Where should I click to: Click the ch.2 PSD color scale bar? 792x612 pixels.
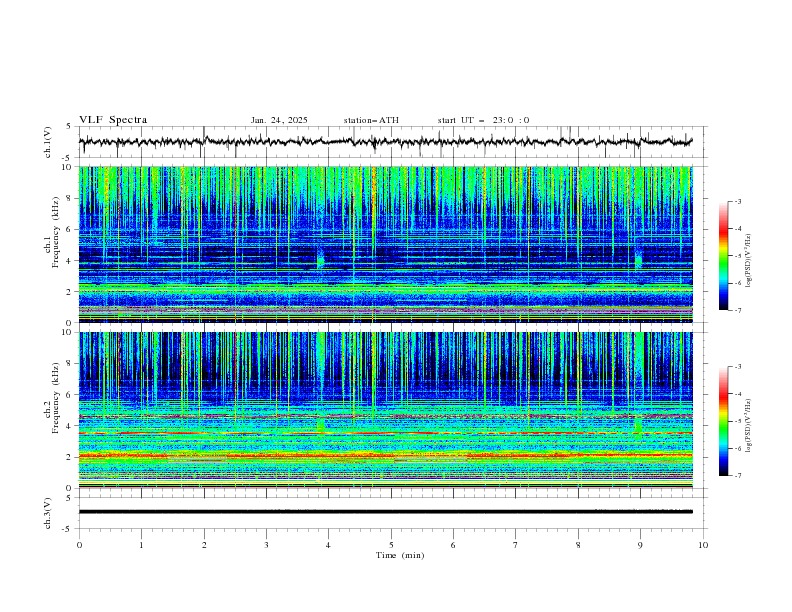click(x=723, y=421)
